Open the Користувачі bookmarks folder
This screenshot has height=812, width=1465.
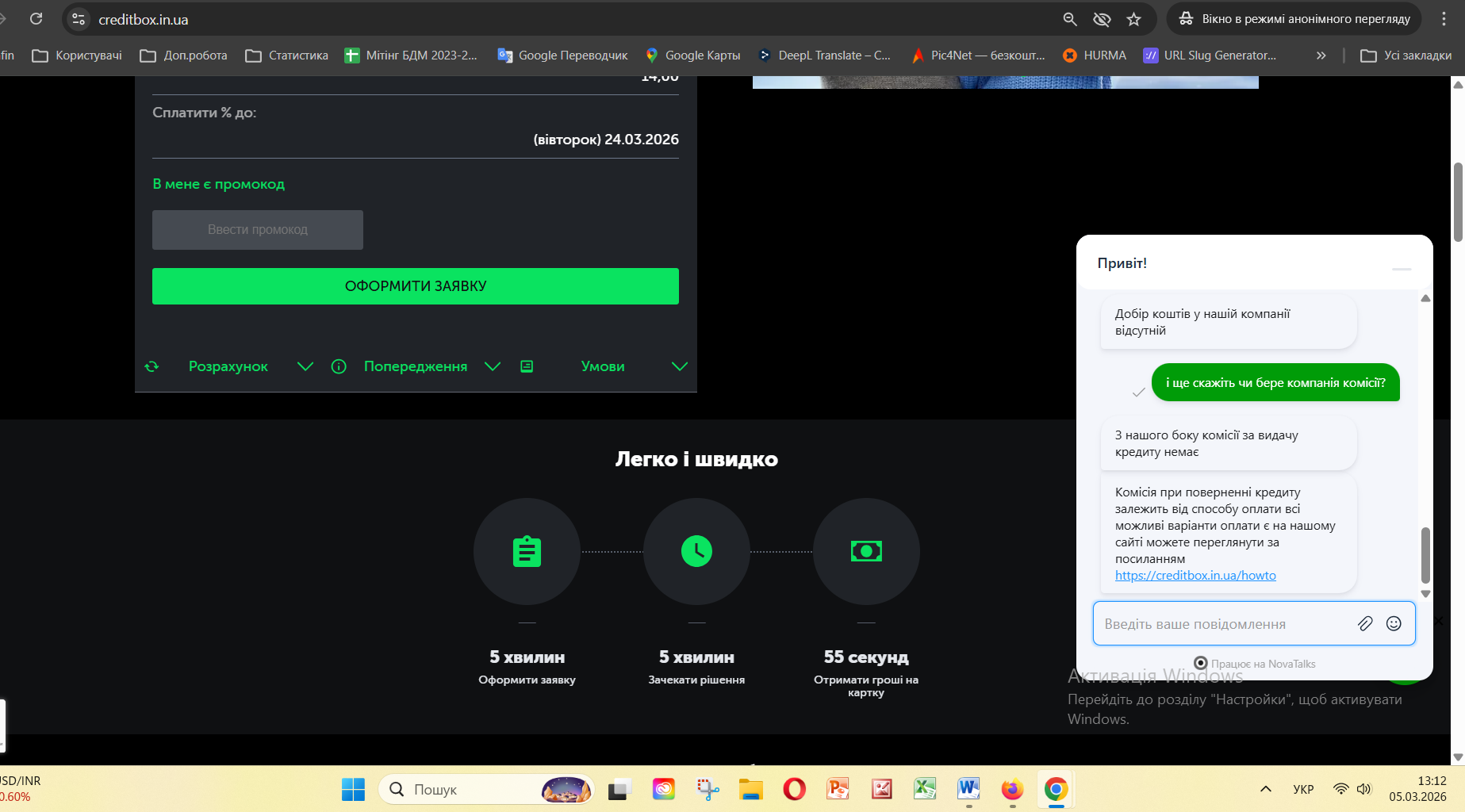click(77, 56)
